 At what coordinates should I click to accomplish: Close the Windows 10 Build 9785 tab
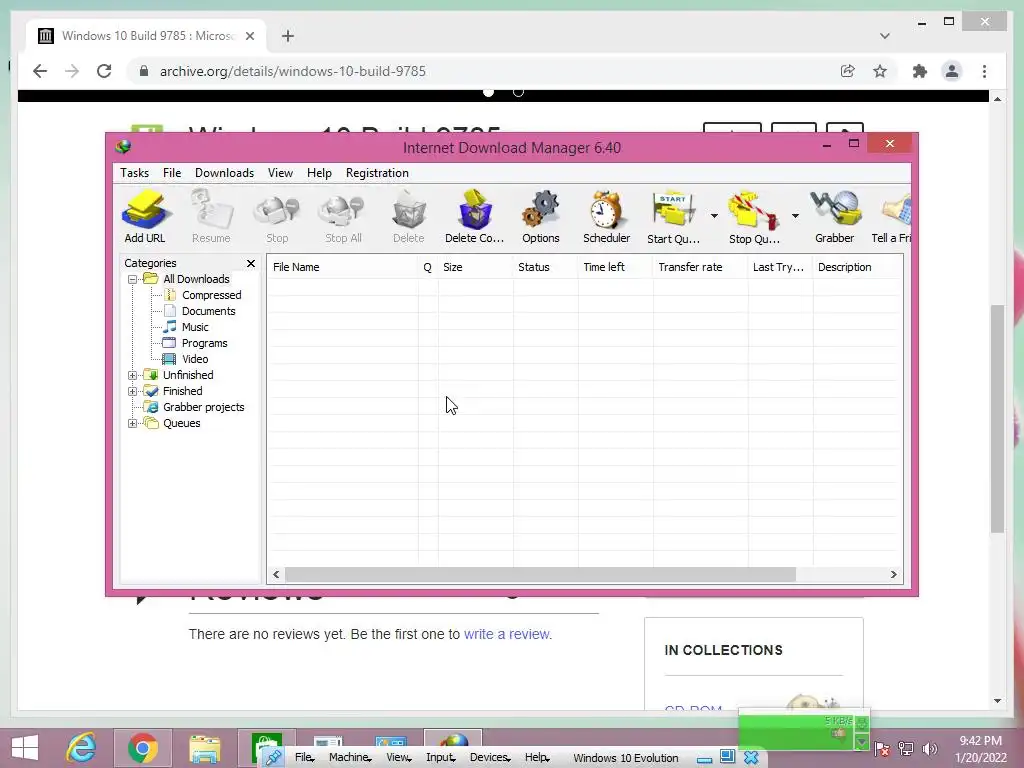click(249, 36)
